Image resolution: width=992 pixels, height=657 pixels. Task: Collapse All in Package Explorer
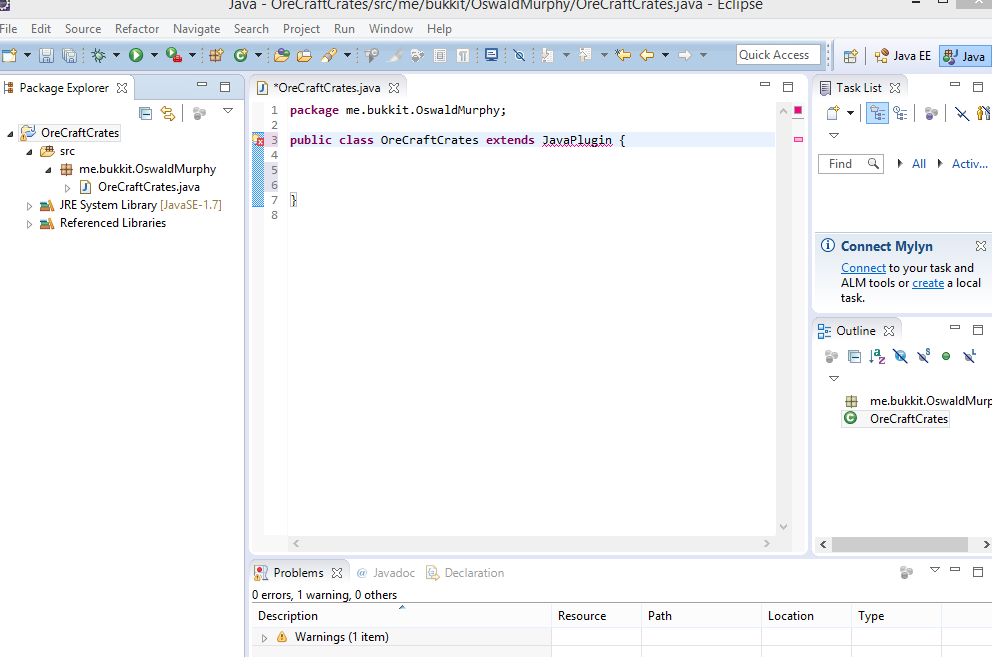tap(146, 113)
